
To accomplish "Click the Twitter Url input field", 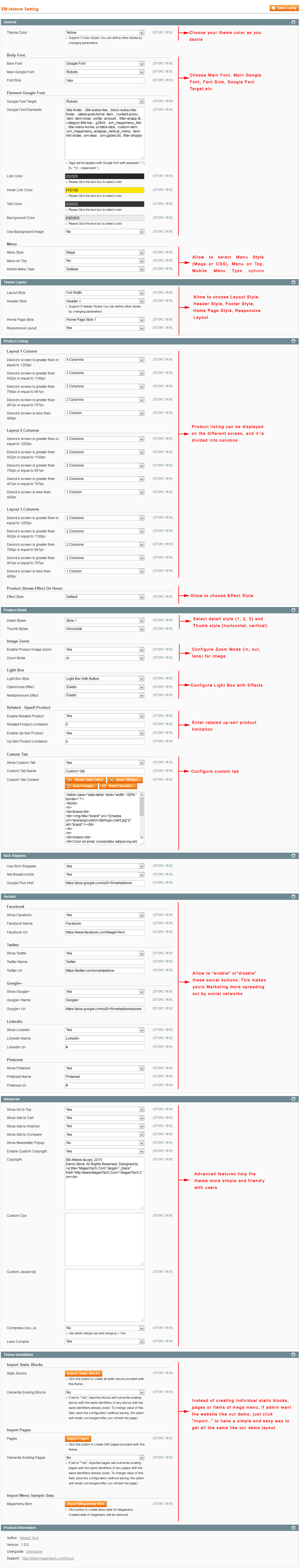I will (x=105, y=971).
